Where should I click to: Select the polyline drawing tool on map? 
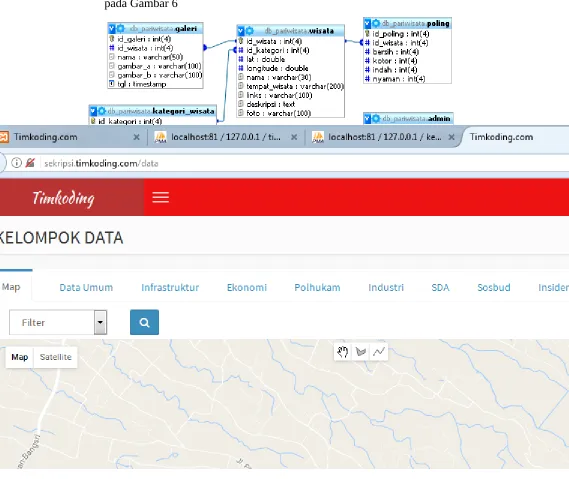coord(379,352)
